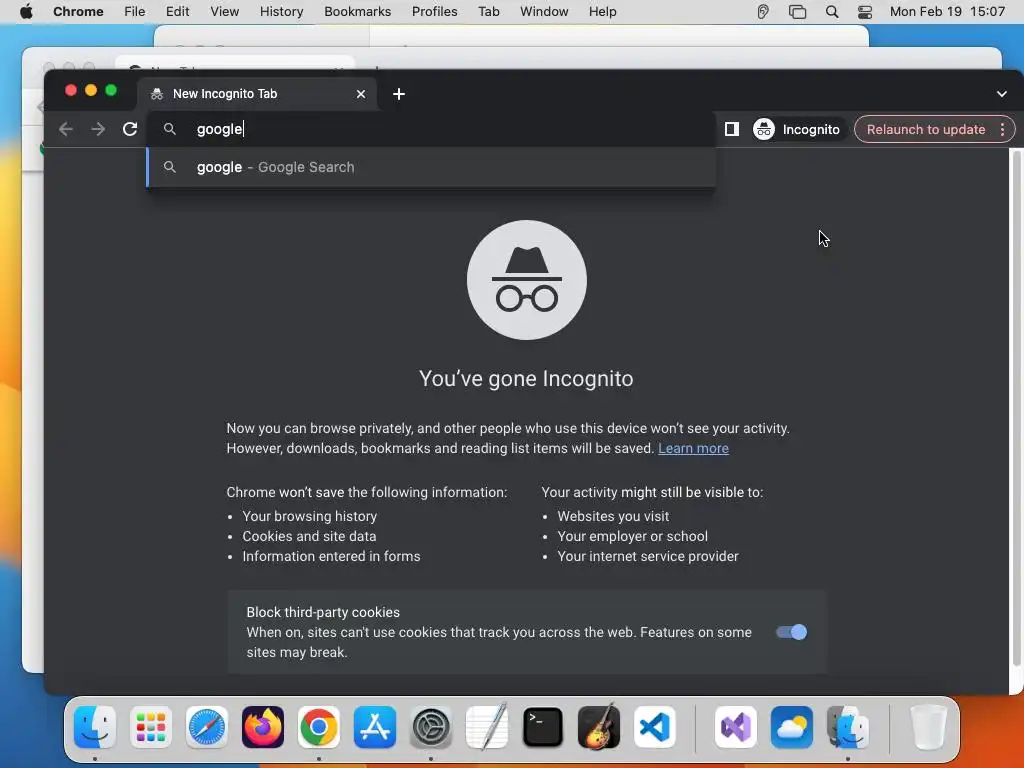The image size is (1024, 768).
Task: Click the large Incognito hat and glasses logo
Action: 527,280
